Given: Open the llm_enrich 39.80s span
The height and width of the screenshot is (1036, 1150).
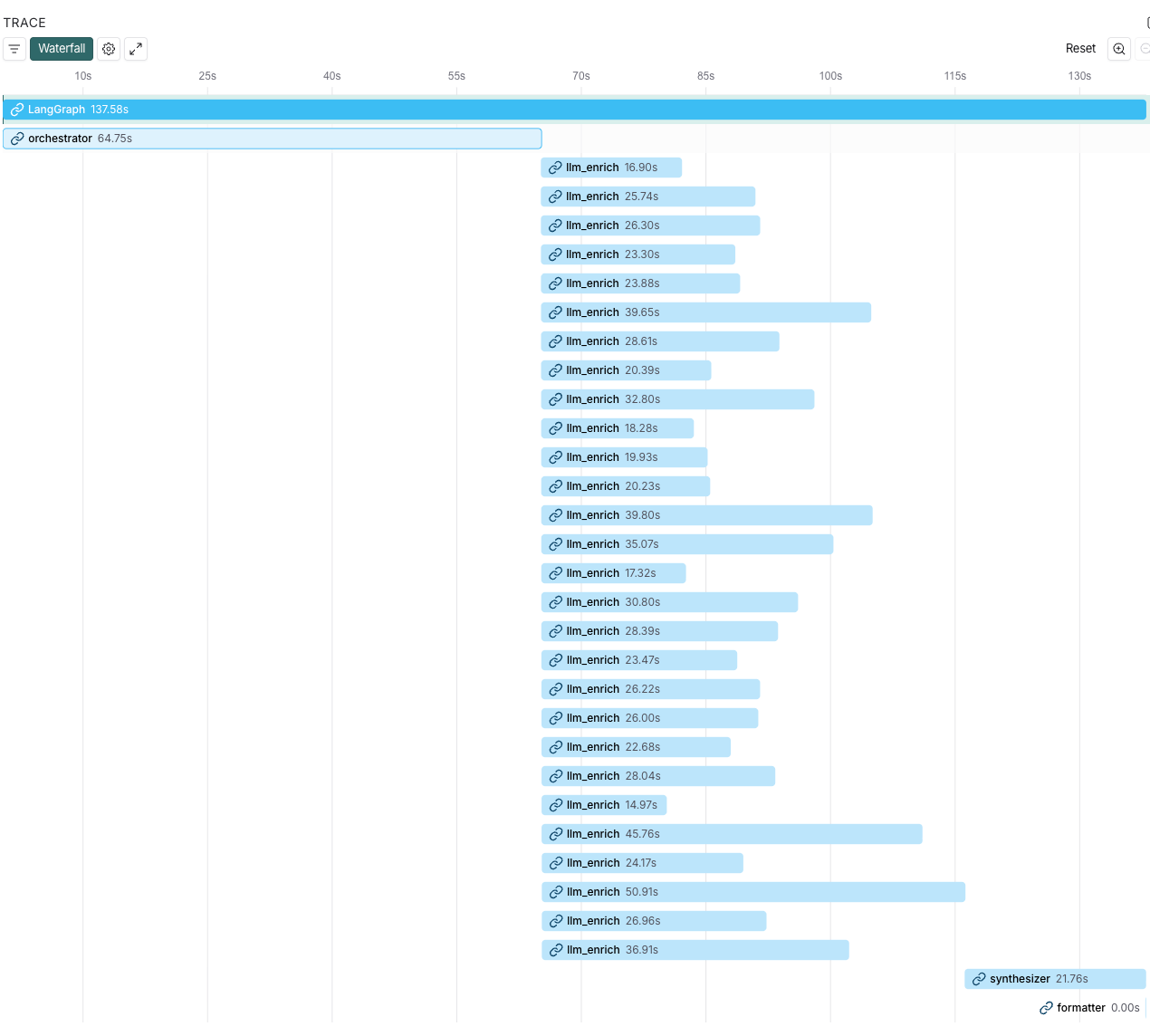Looking at the screenshot, I should tap(706, 515).
